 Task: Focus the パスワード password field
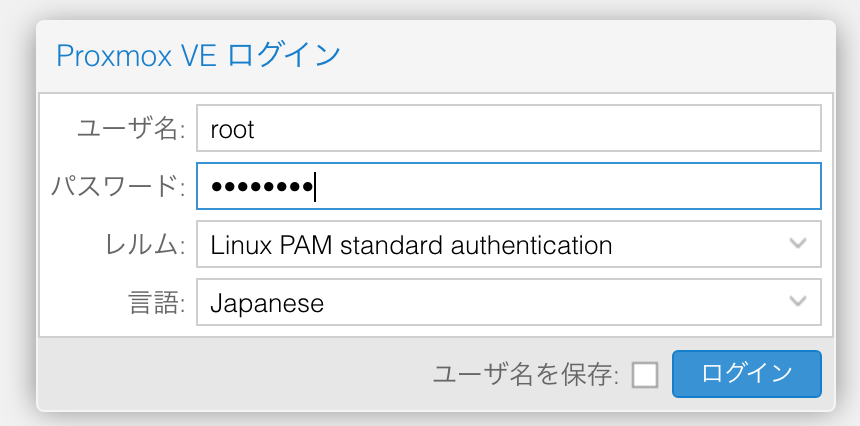pyautogui.click(x=508, y=186)
